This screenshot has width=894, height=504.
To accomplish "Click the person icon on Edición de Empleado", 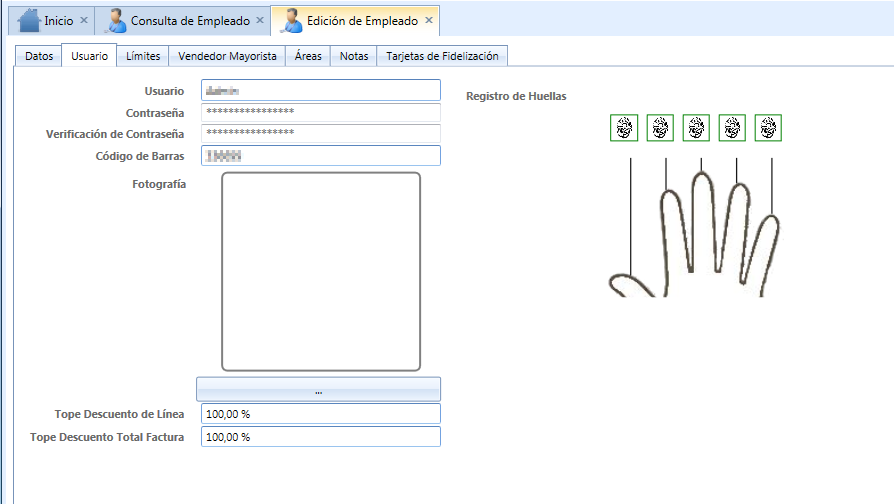I will point(292,21).
